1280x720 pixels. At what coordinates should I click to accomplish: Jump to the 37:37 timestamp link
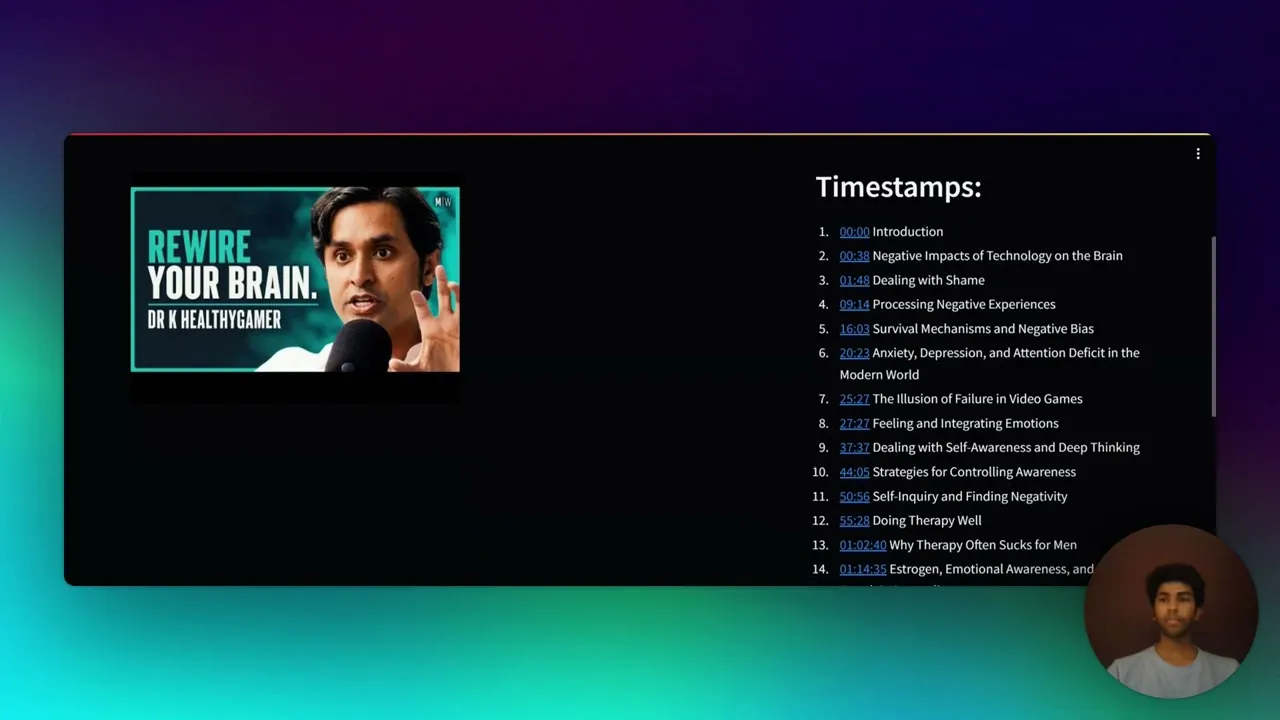[x=854, y=448]
